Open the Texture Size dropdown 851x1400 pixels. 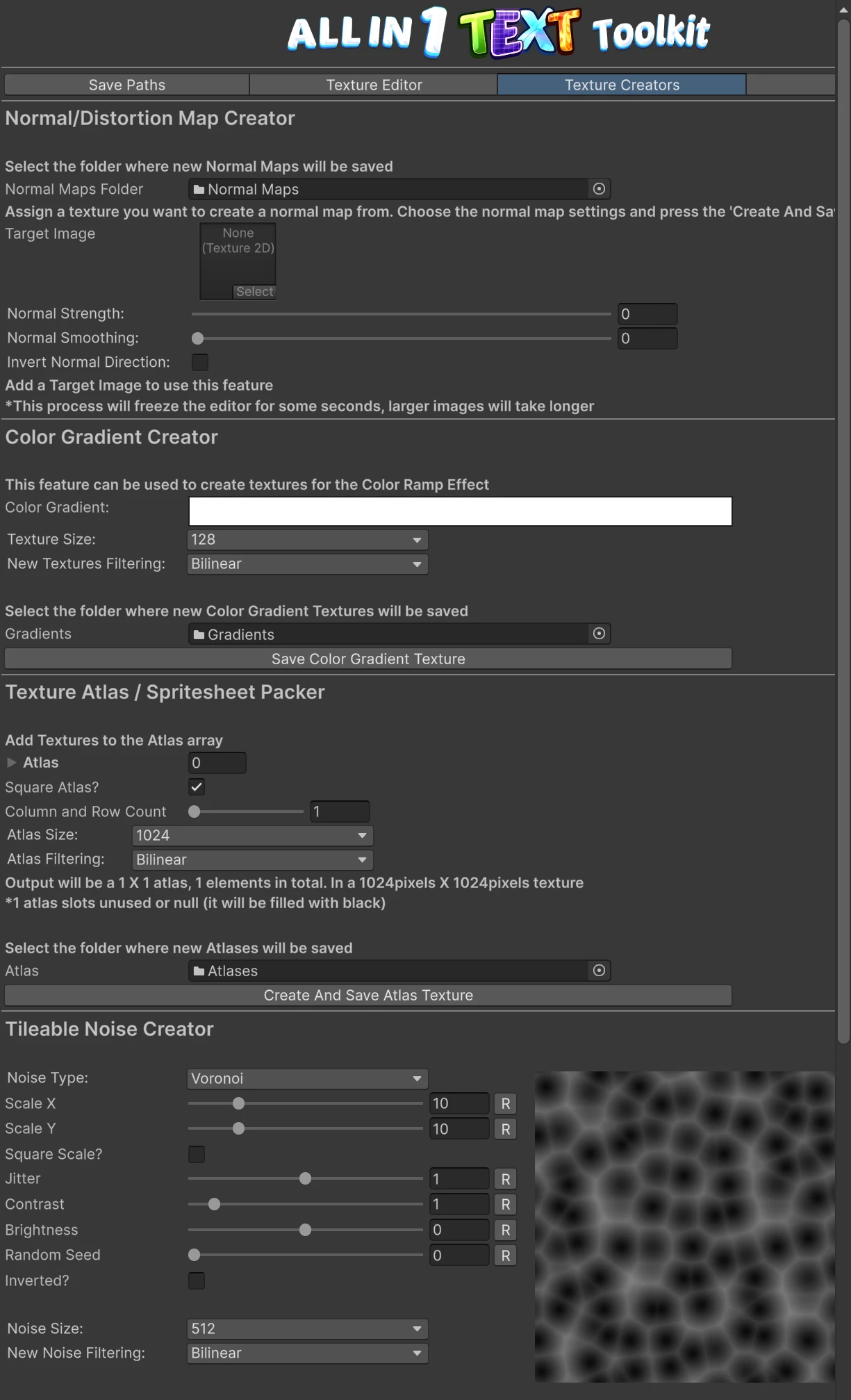[307, 540]
